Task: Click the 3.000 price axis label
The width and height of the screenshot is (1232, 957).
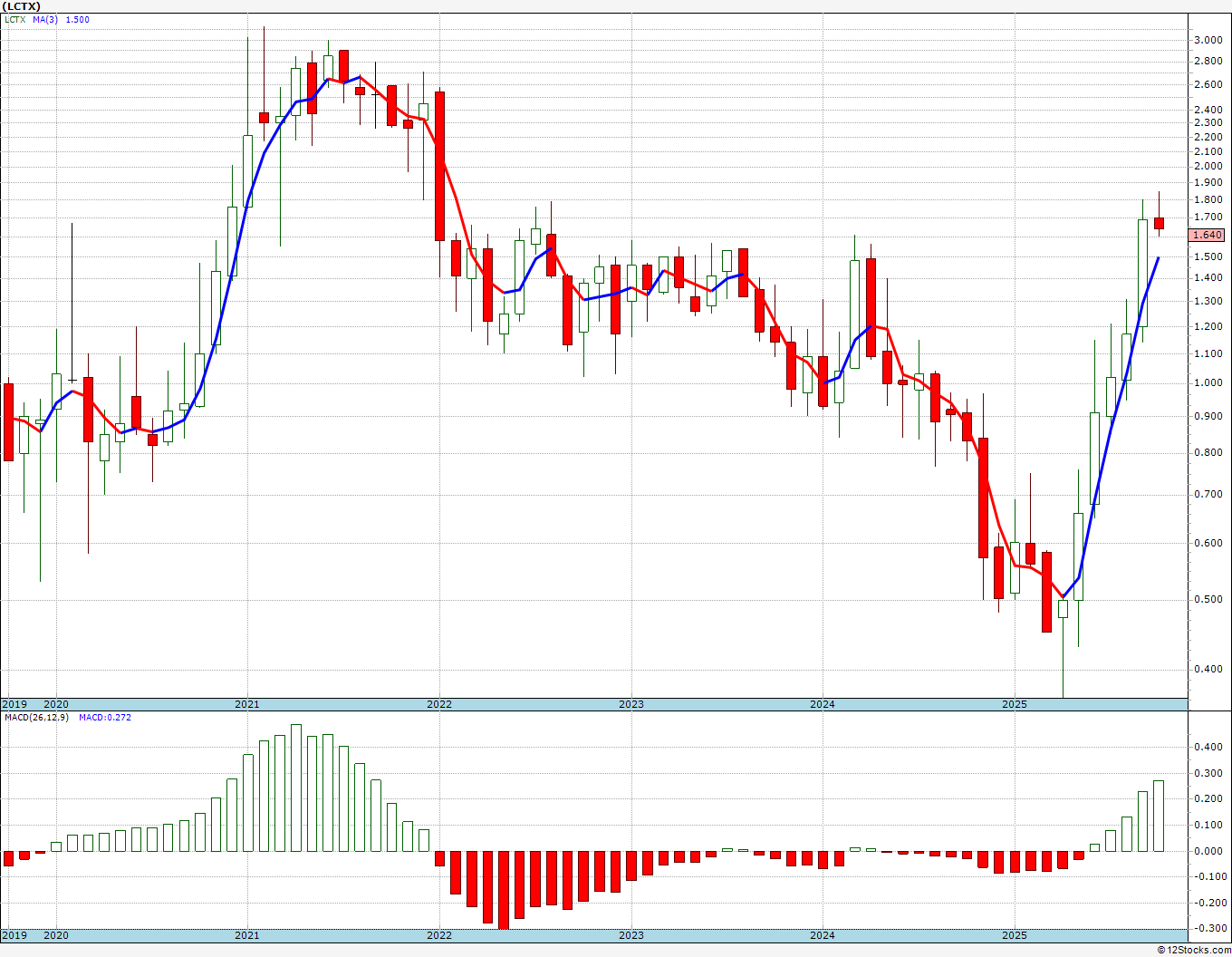Action: point(1208,40)
